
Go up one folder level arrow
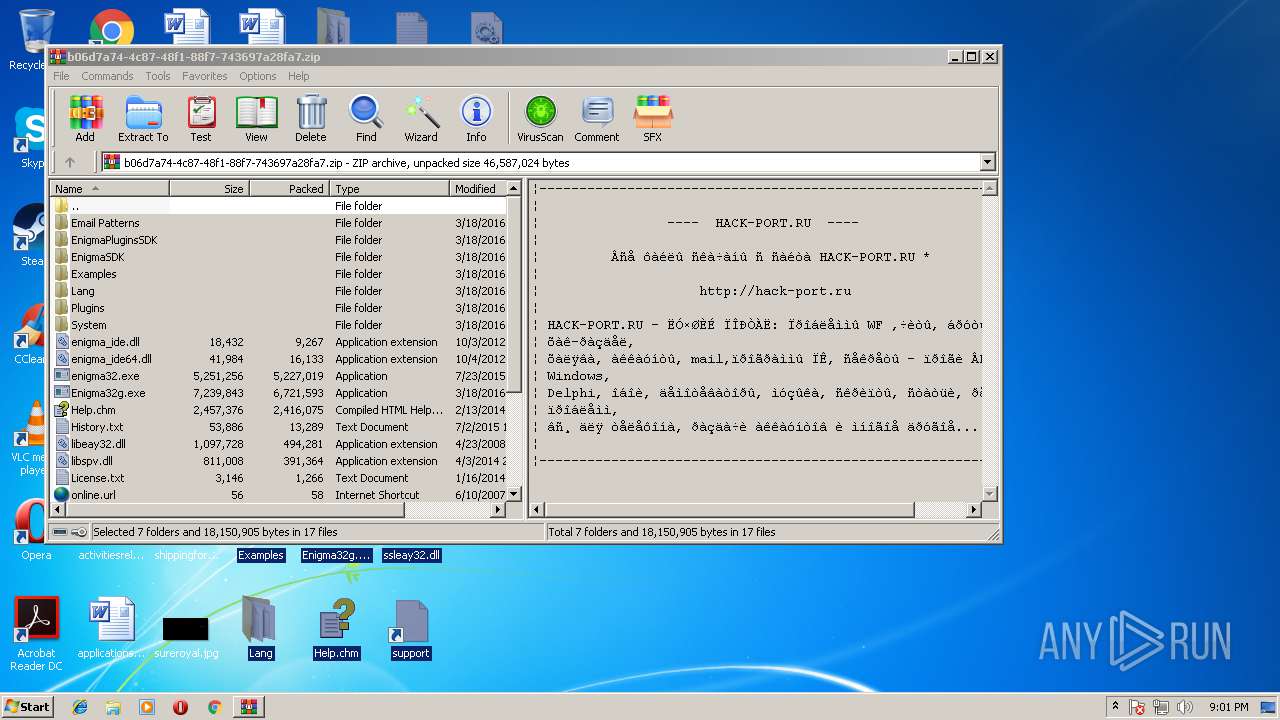point(70,162)
